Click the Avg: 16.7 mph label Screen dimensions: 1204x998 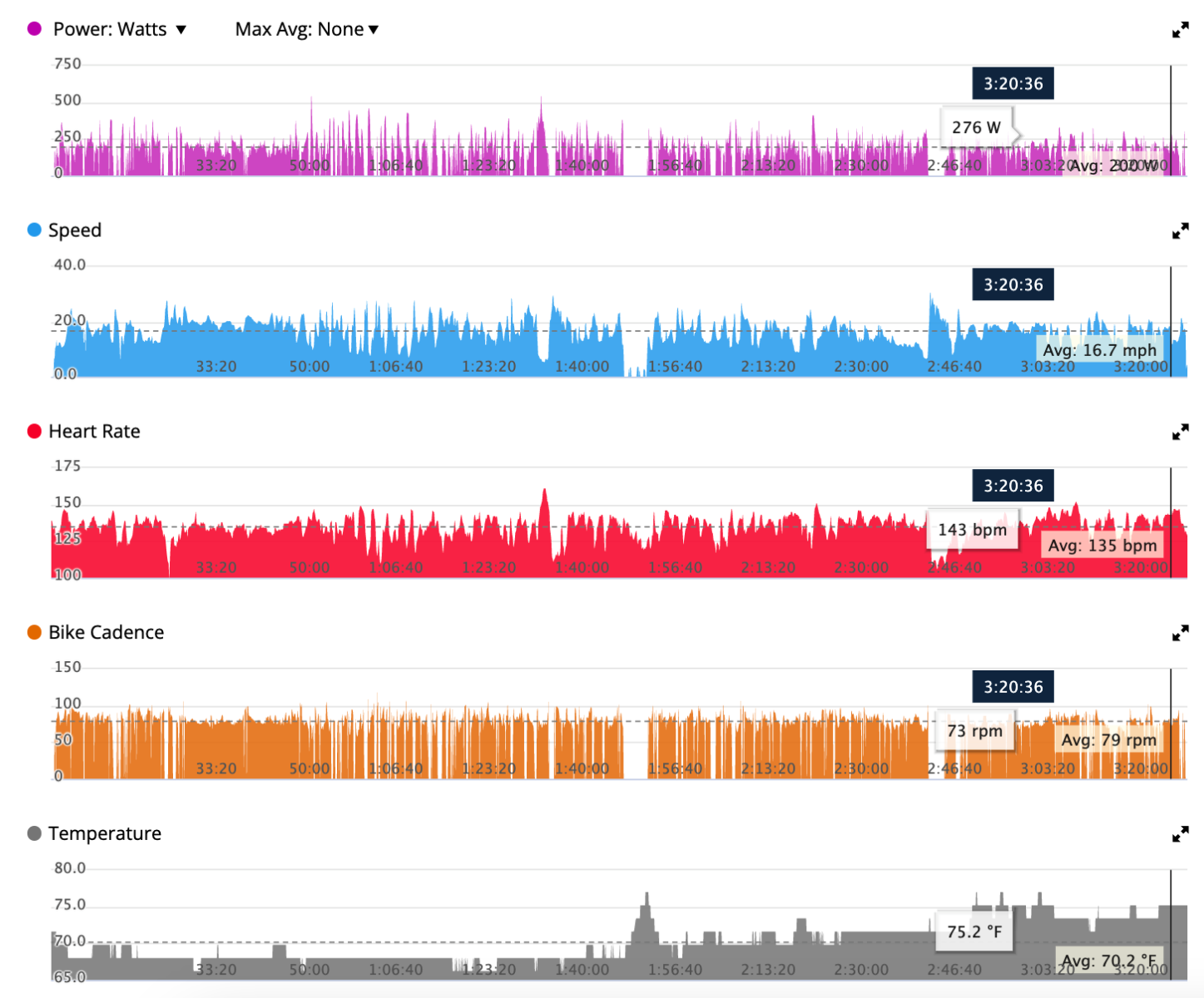[1099, 350]
